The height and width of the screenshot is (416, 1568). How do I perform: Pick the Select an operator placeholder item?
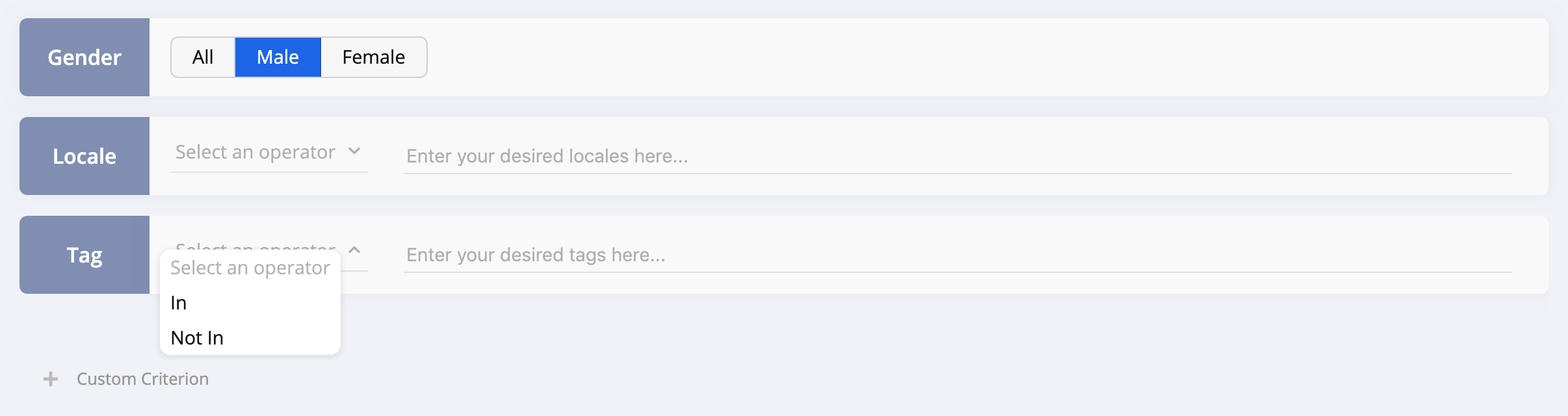[250, 268]
